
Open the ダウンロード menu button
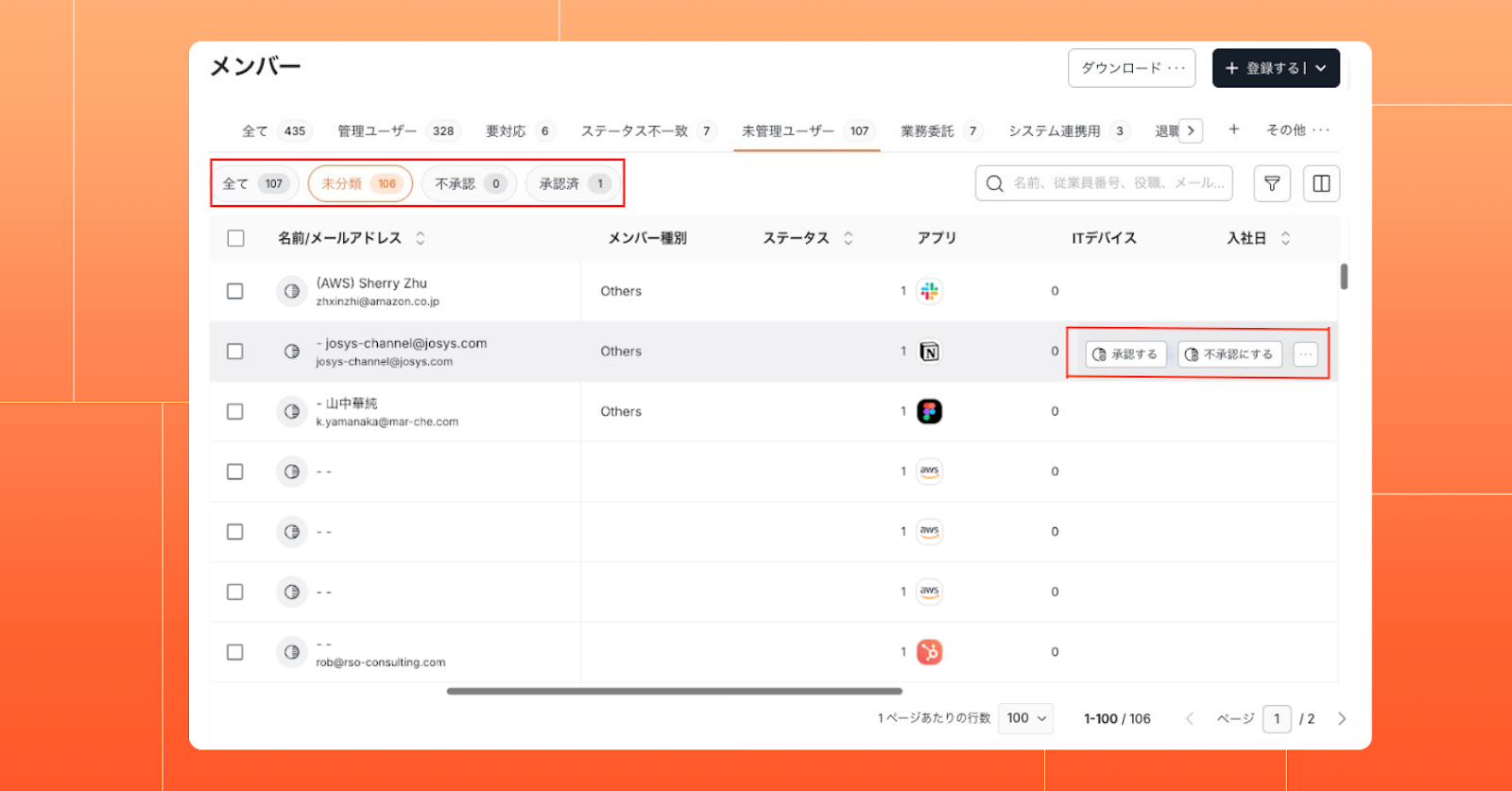click(x=1132, y=68)
